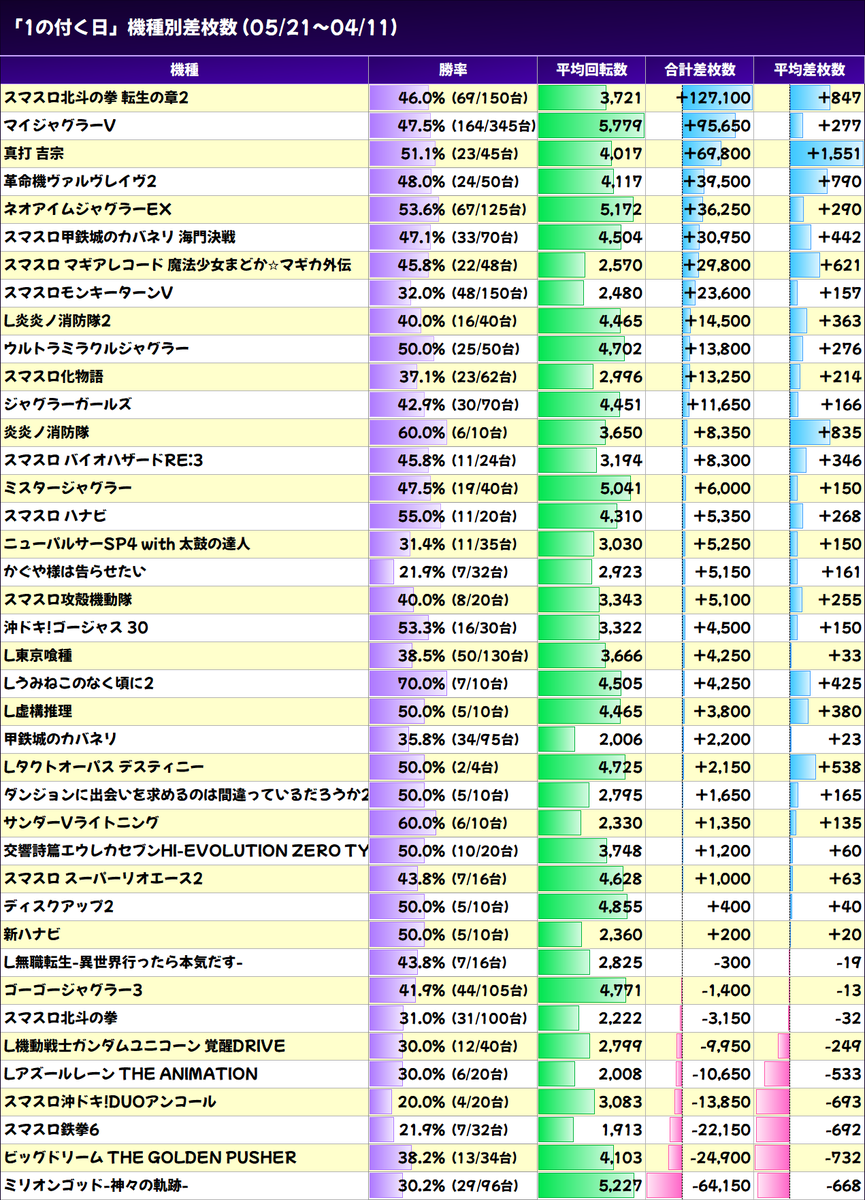Select machine name Lうみねこのなく頃に2
Viewport: 865px width, 1200px height.
[79, 684]
